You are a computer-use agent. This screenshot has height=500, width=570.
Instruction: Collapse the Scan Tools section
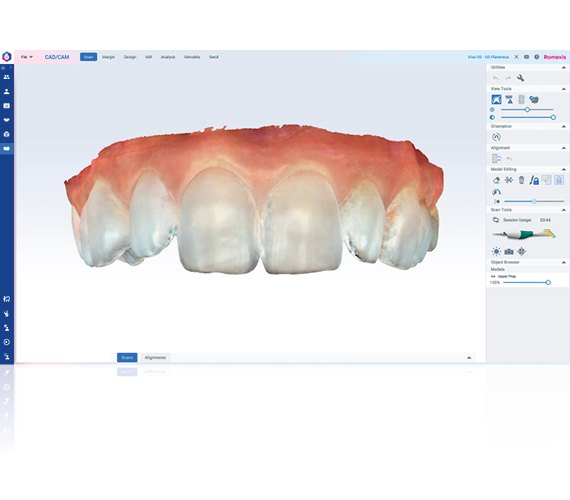pyautogui.click(x=564, y=210)
